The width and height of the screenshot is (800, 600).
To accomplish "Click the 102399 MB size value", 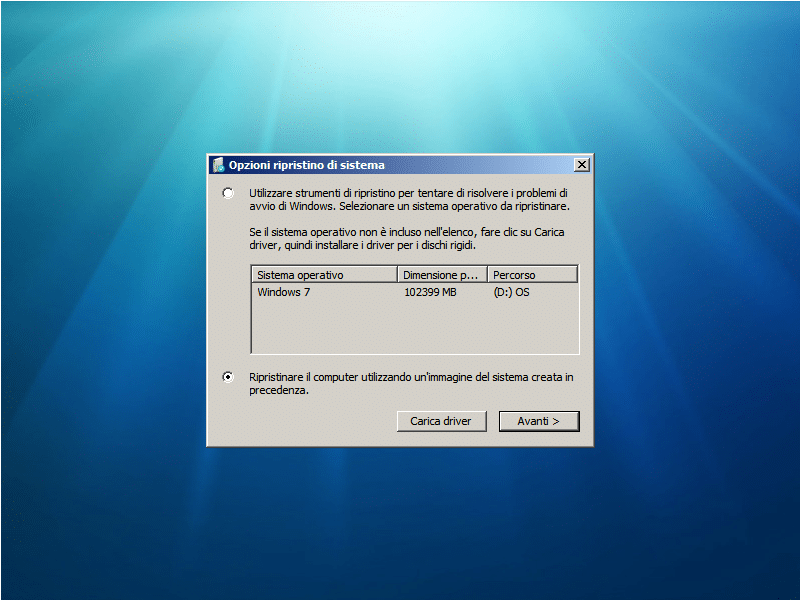I will tap(430, 292).
